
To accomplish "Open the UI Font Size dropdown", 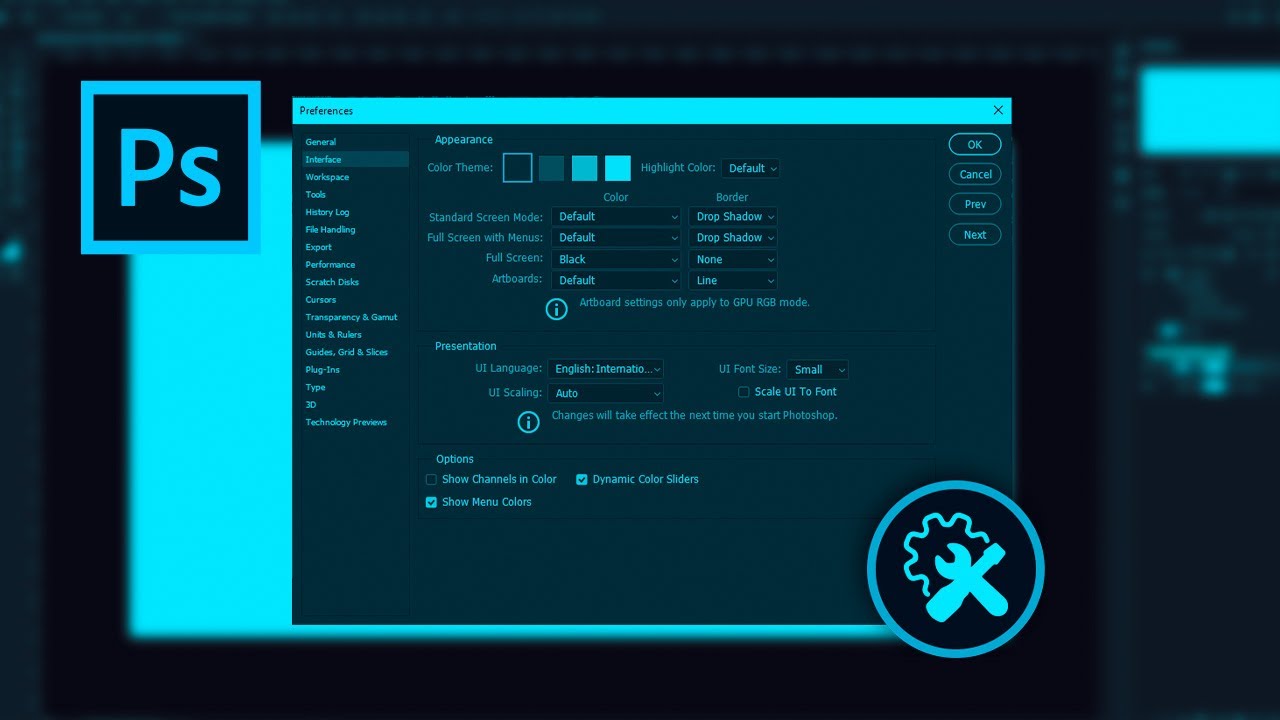I will click(818, 370).
